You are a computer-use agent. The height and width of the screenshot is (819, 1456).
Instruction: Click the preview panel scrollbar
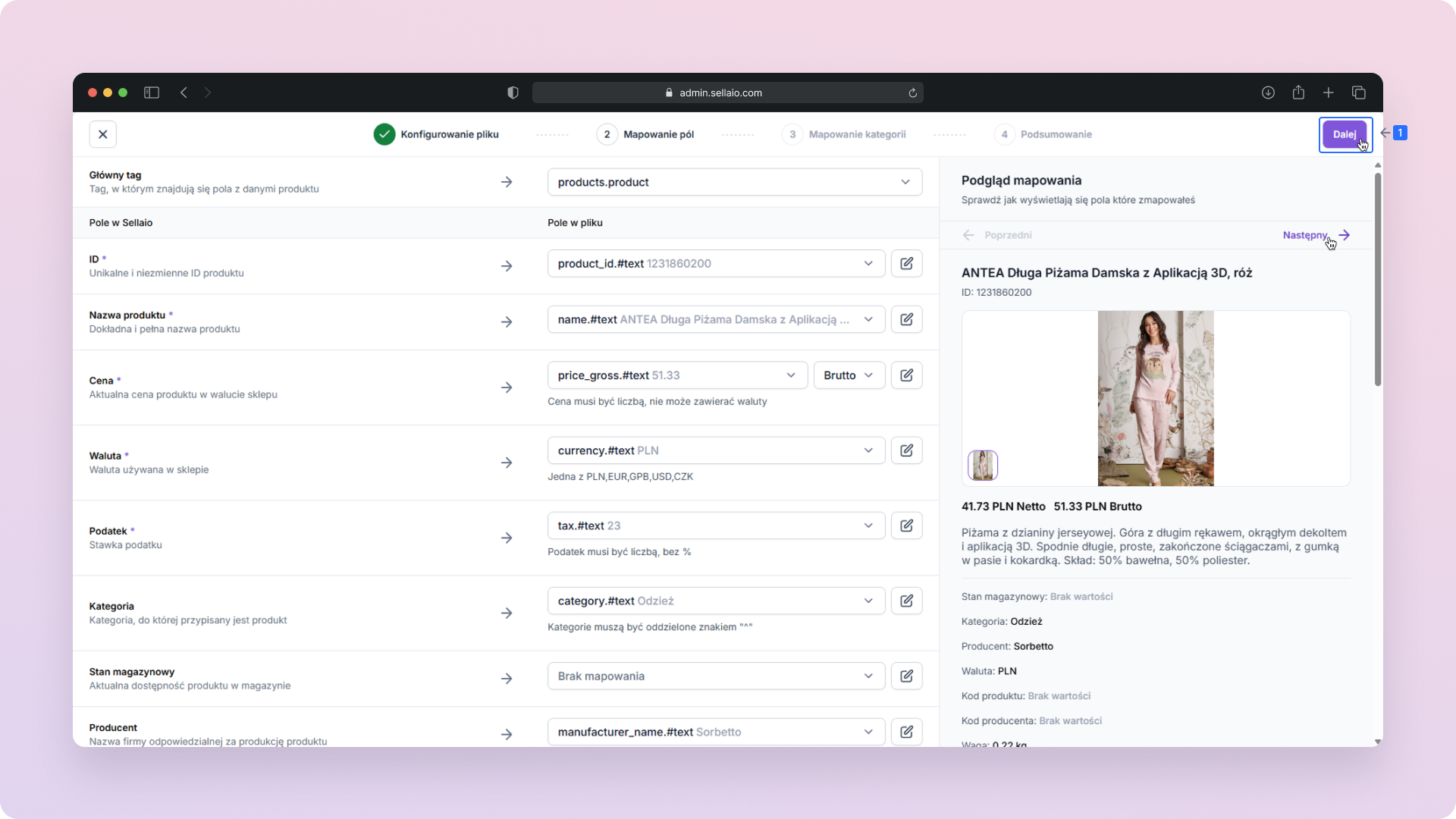(x=1378, y=279)
